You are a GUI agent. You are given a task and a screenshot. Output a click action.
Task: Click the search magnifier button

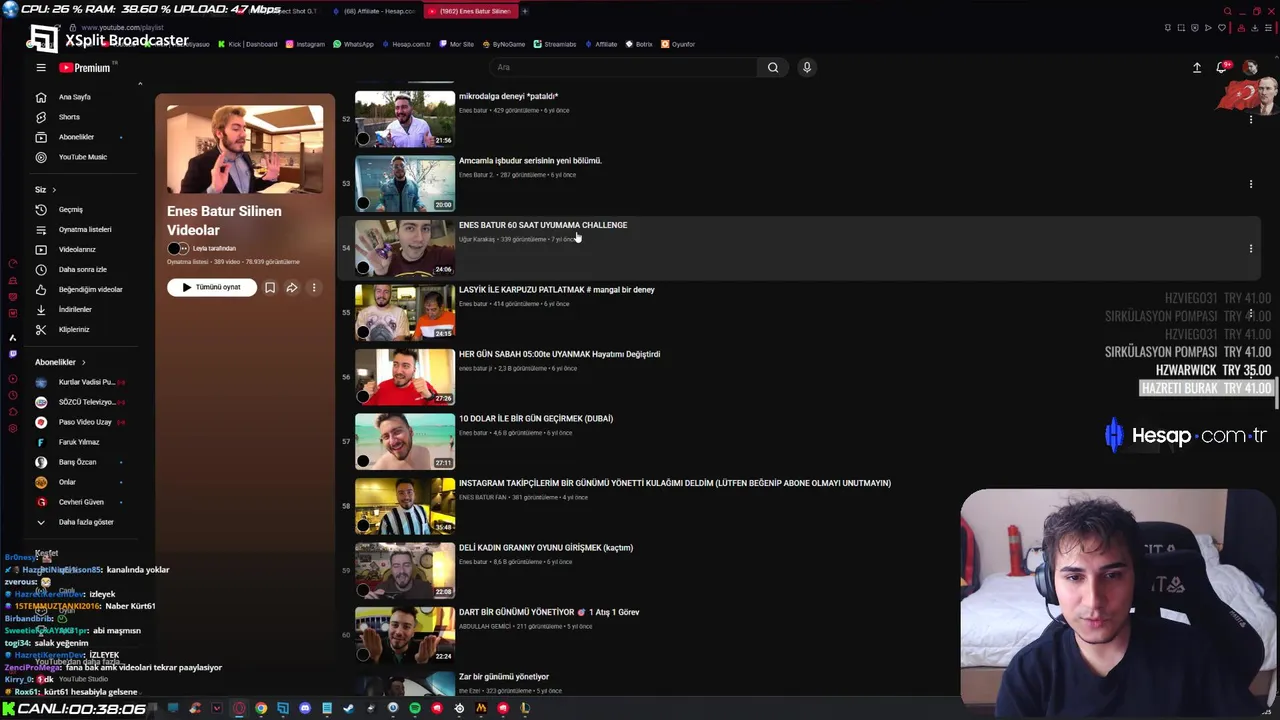773,68
